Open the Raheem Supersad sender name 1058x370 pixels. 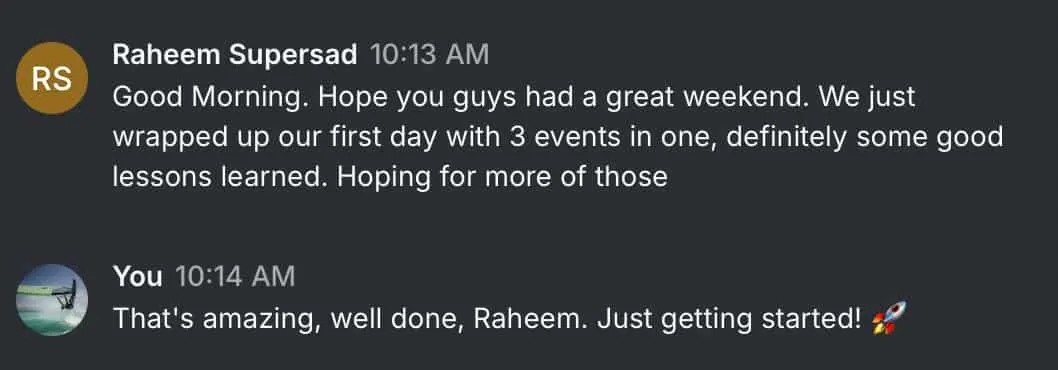[235, 55]
